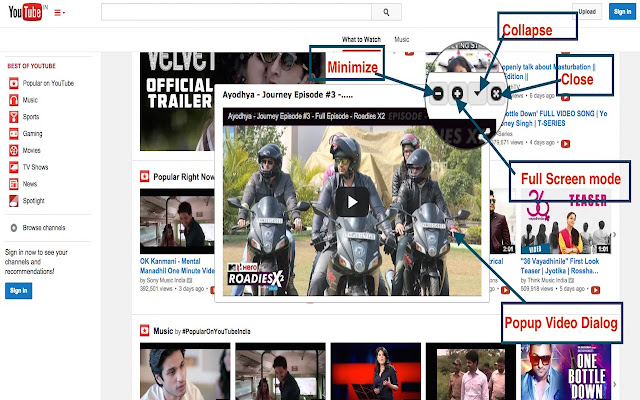Open 'Bottle Down FULL VIDEO SONG' T-SERIES link
Image resolution: width=640 pixels, height=400 pixels.
coord(553,118)
